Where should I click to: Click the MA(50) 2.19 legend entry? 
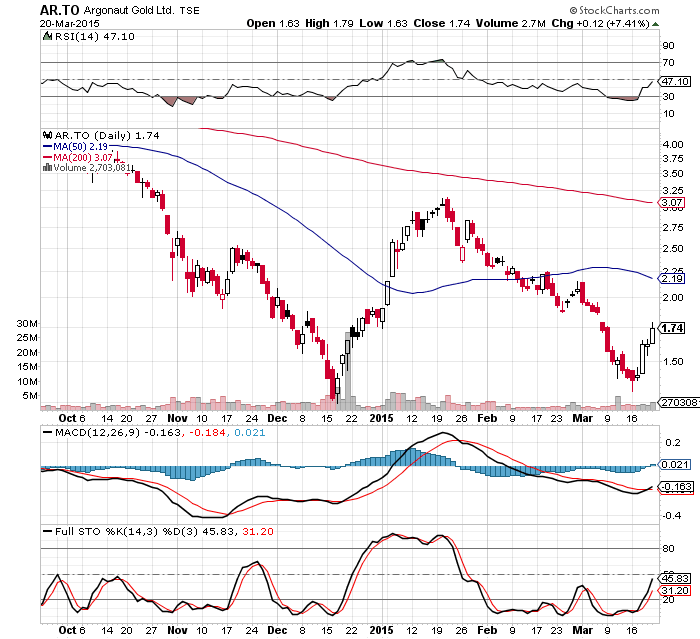tap(80, 146)
